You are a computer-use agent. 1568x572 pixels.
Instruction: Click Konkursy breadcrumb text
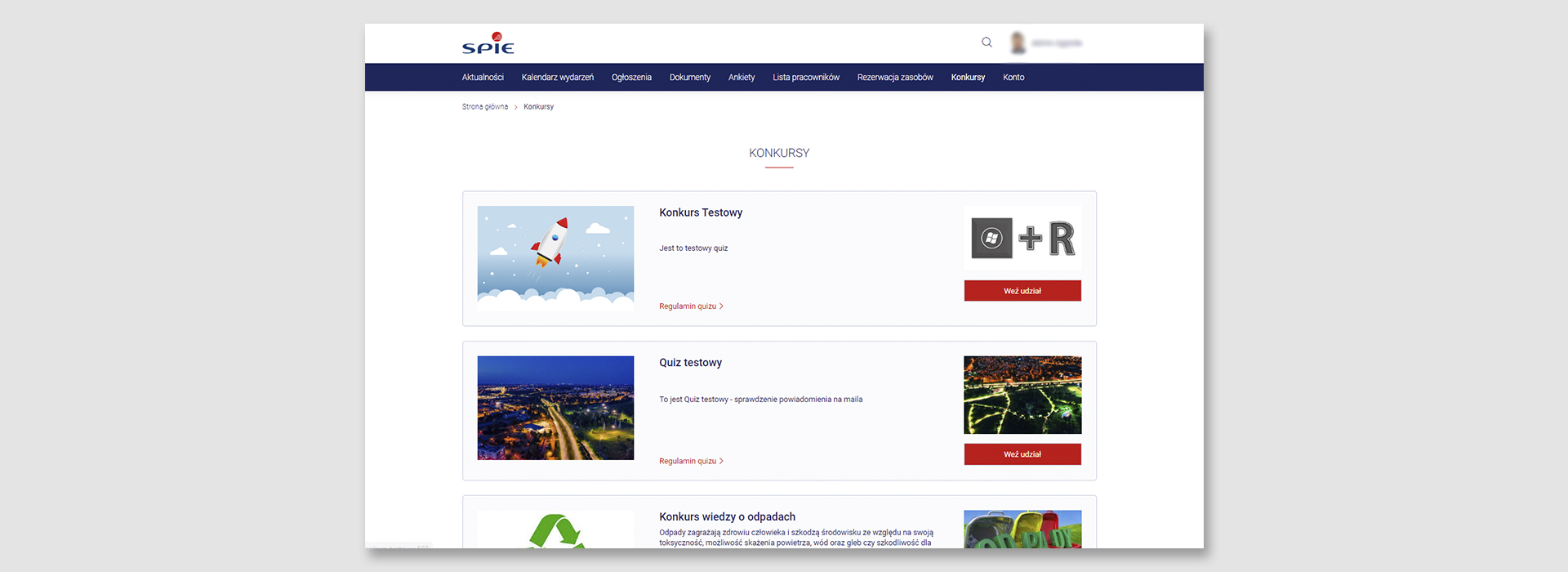tap(539, 107)
